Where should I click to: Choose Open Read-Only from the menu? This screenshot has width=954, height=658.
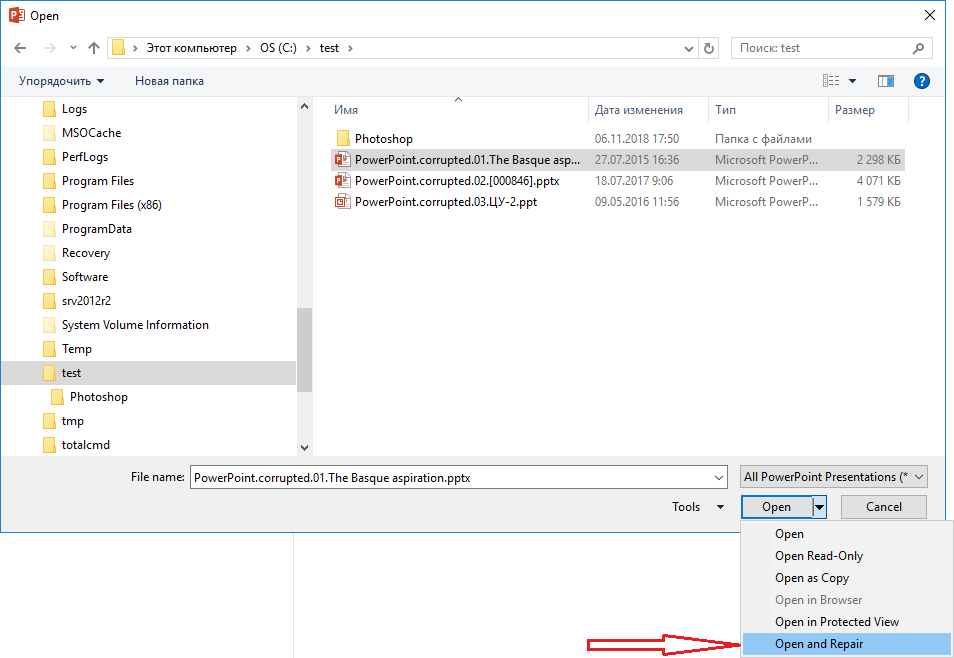tap(818, 556)
